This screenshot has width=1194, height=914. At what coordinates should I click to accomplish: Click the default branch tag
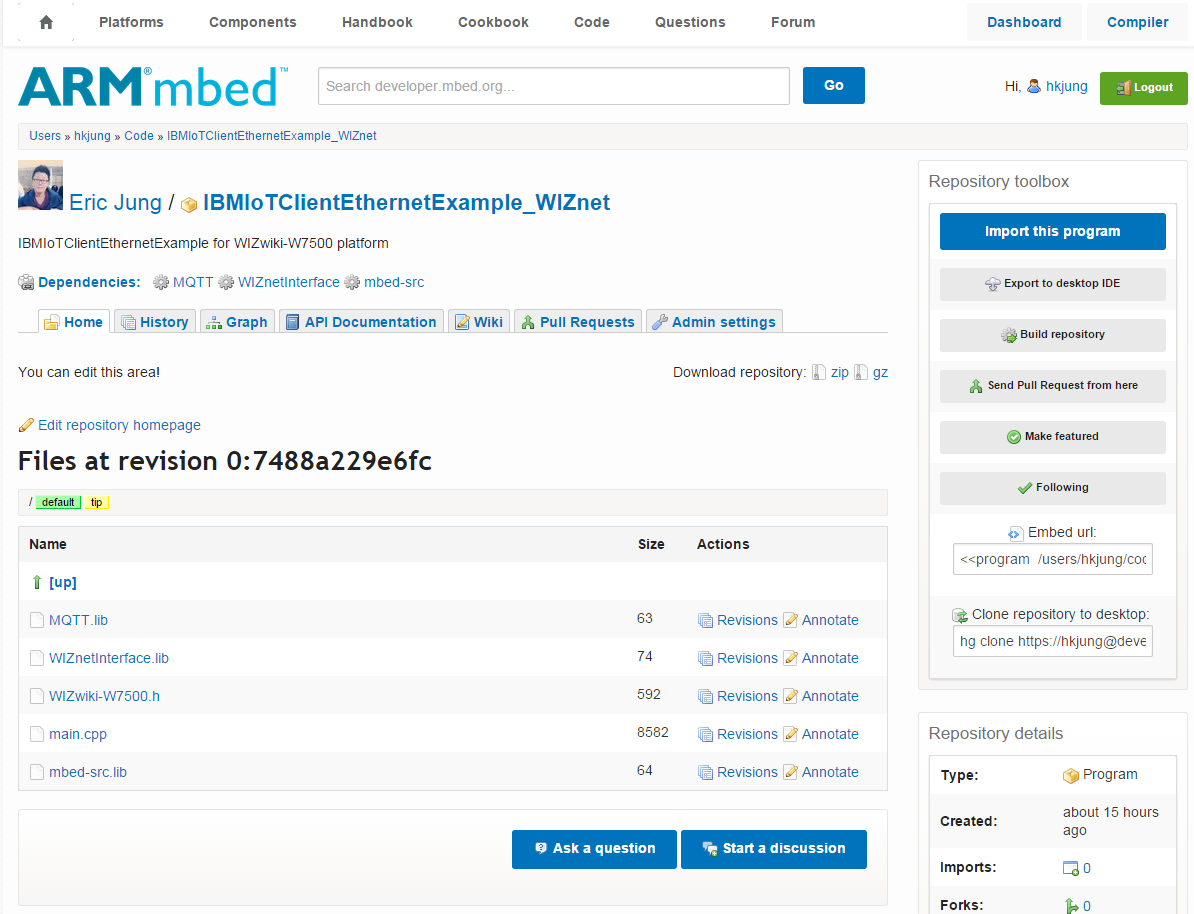point(58,502)
